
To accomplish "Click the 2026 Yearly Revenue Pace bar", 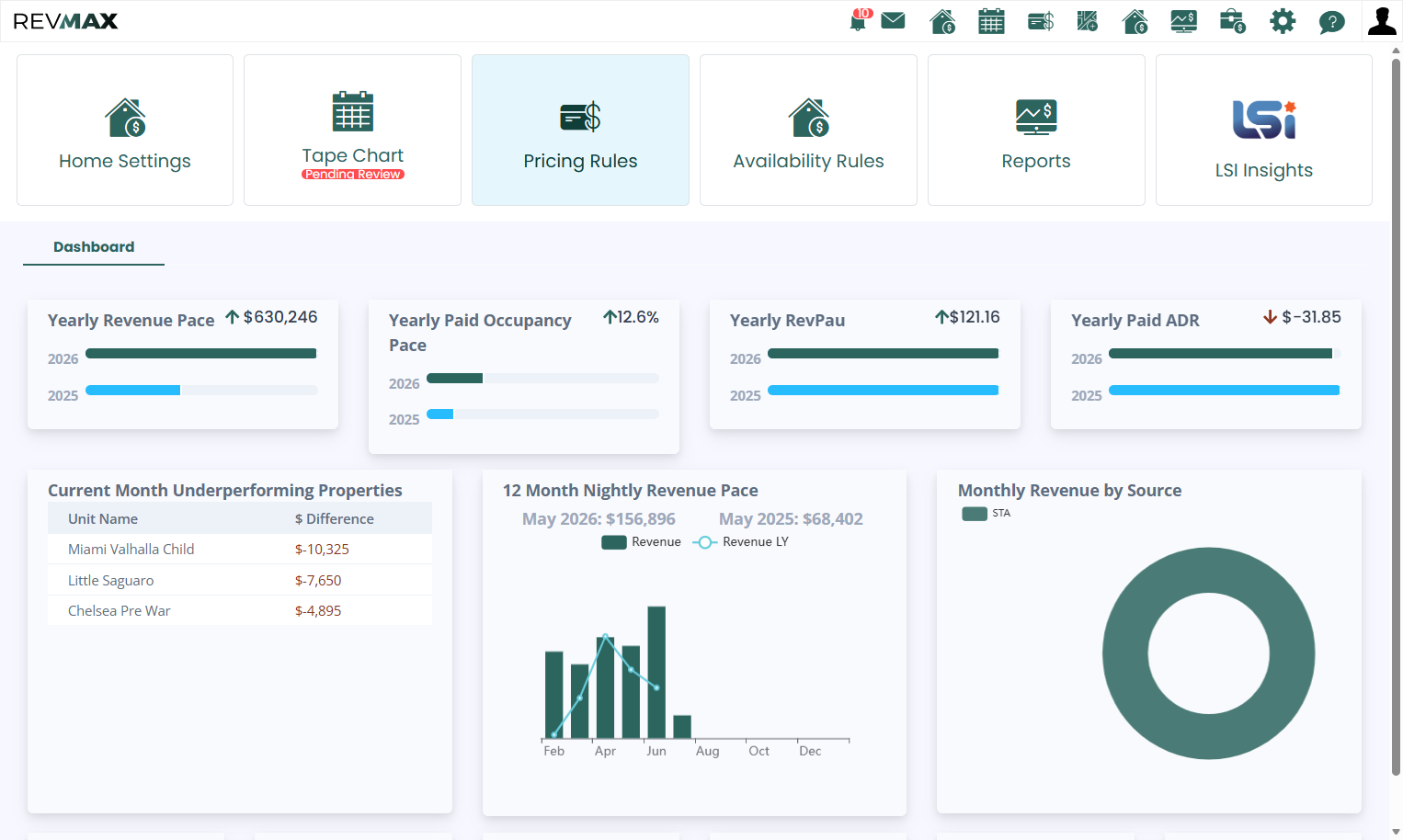I will 200,354.
